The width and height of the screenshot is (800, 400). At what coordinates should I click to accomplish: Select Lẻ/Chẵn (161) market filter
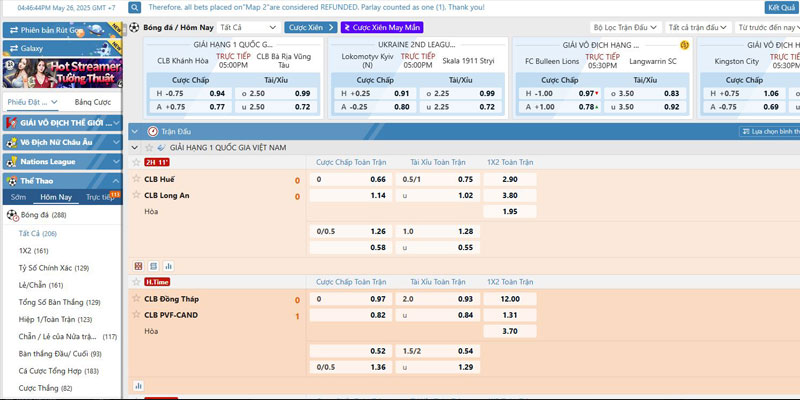(41, 285)
